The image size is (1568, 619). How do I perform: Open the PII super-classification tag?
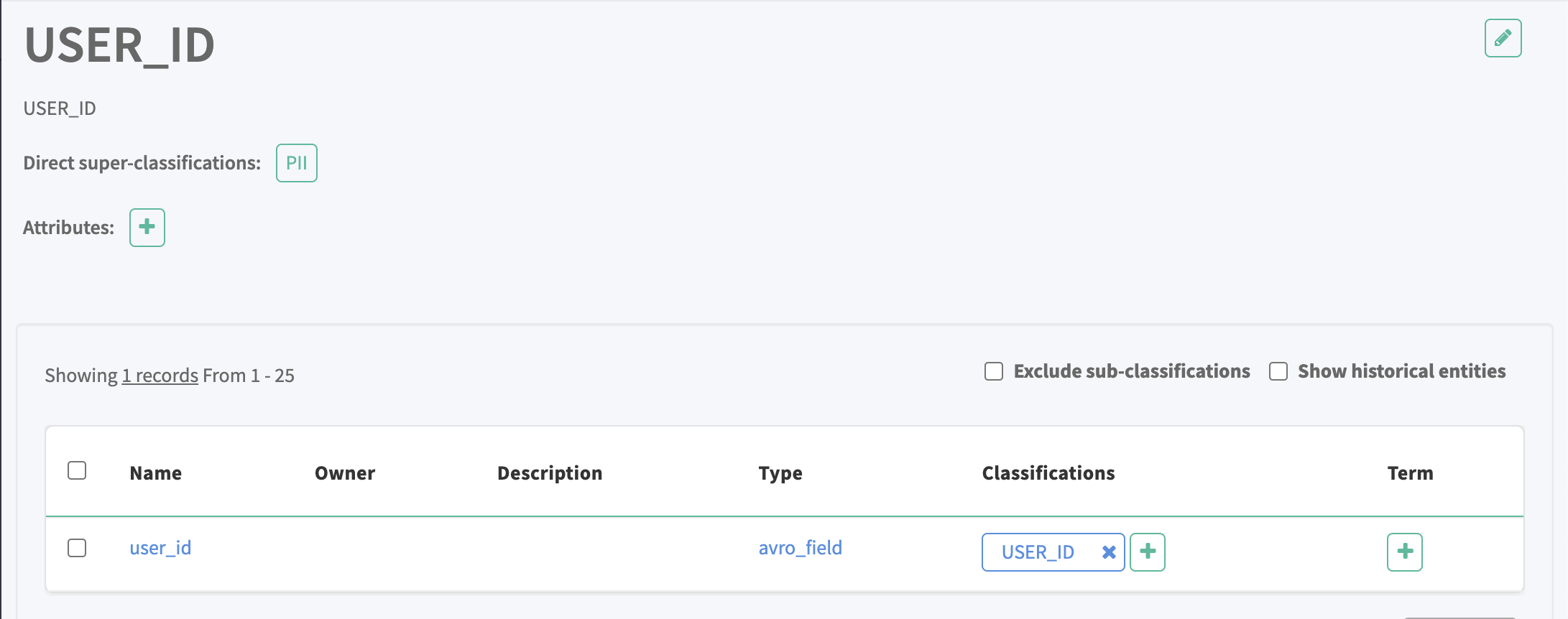296,163
